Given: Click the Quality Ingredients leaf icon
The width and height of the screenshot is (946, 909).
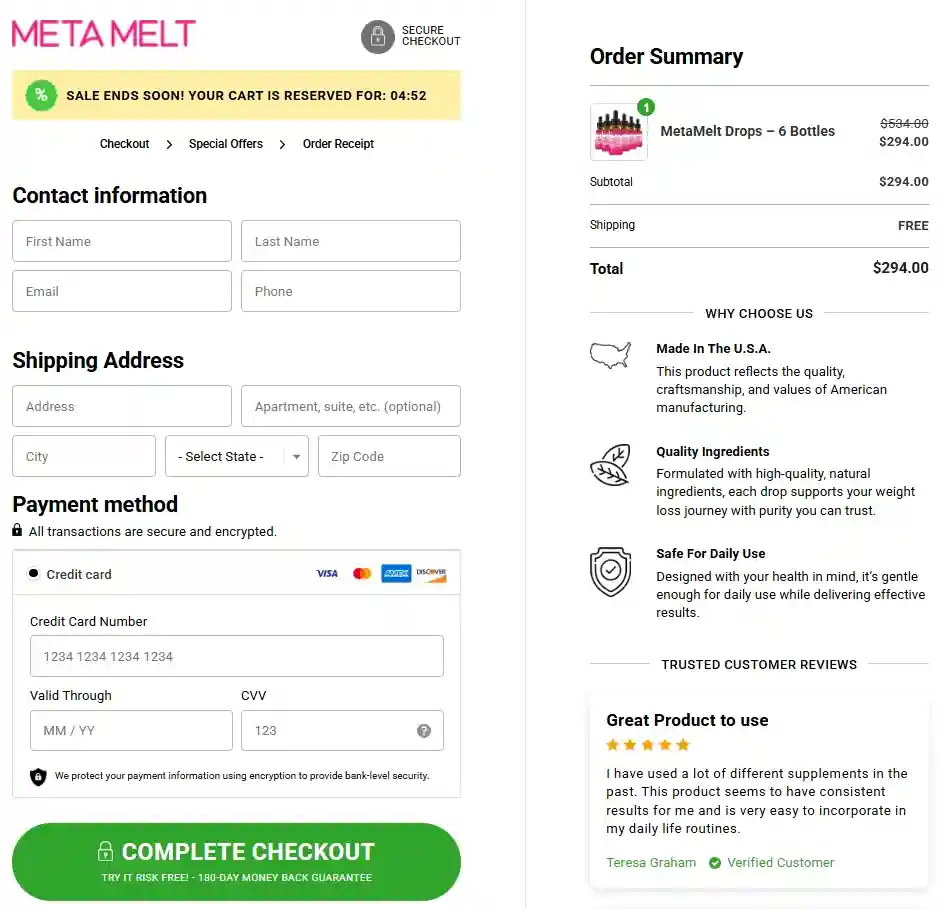Looking at the screenshot, I should pos(611,464).
